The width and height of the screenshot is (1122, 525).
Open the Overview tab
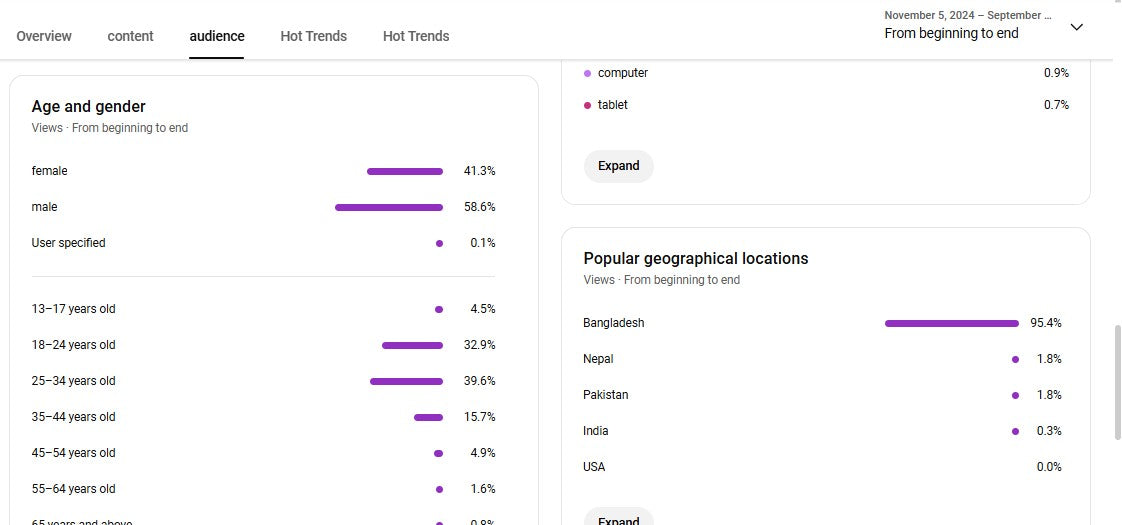pyautogui.click(x=44, y=36)
